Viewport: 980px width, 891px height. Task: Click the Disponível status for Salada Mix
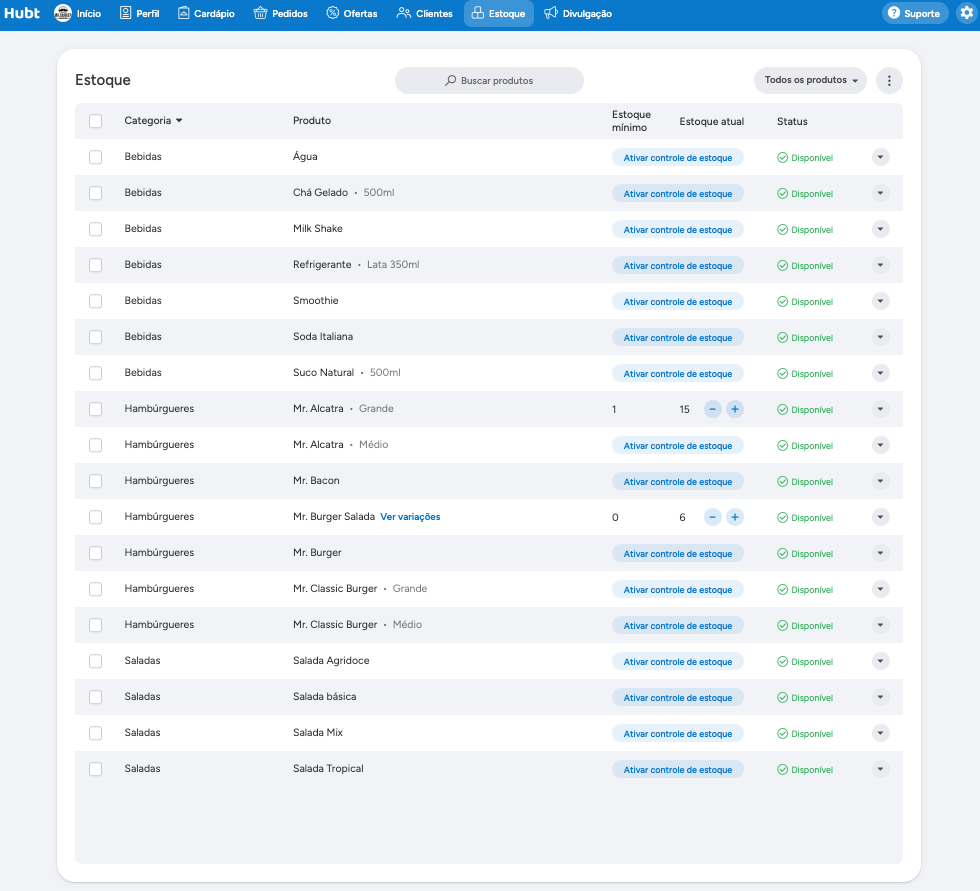coord(805,734)
